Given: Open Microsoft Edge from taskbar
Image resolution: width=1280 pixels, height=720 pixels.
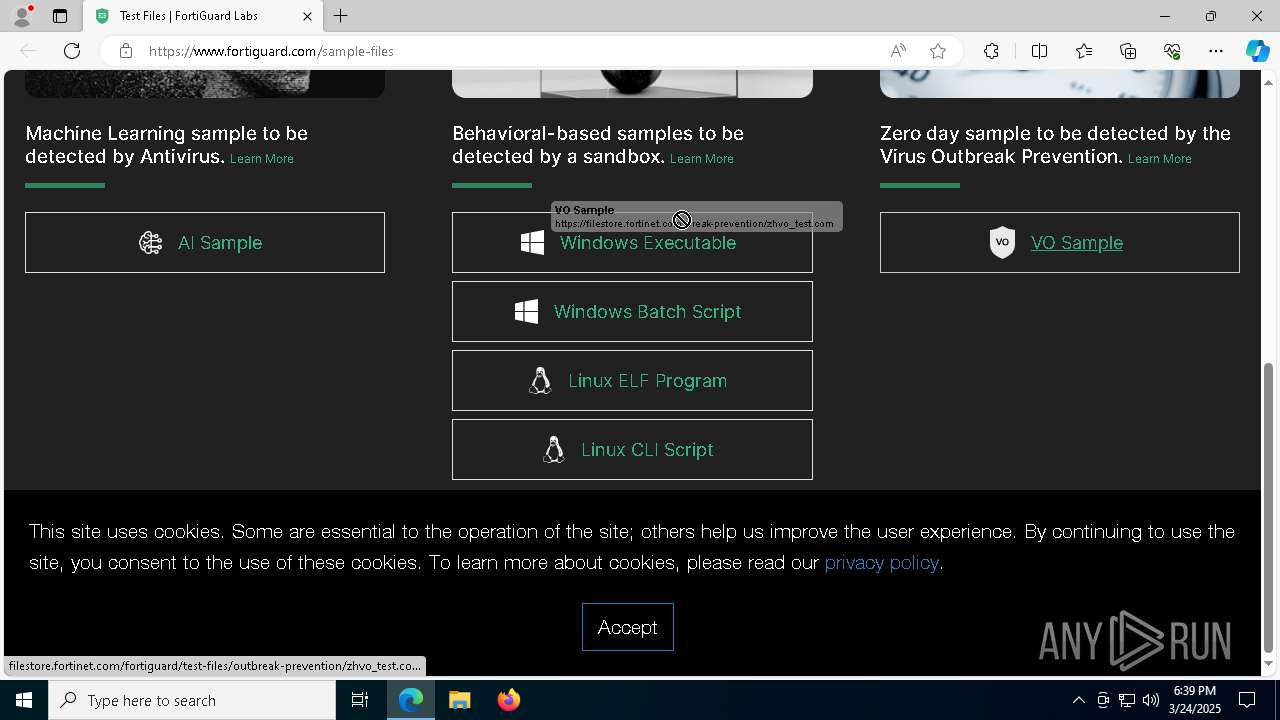Looking at the screenshot, I should coord(411,700).
